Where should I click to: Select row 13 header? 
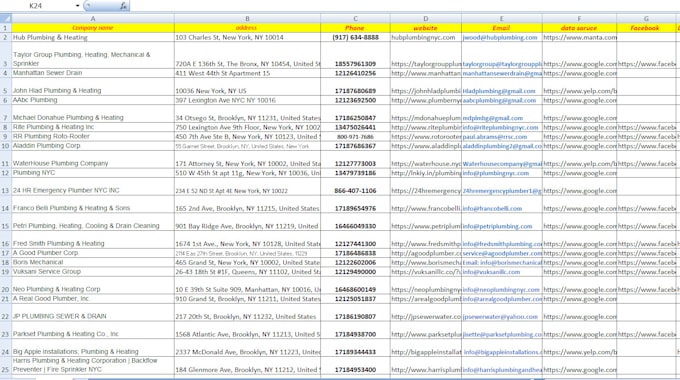coord(6,186)
